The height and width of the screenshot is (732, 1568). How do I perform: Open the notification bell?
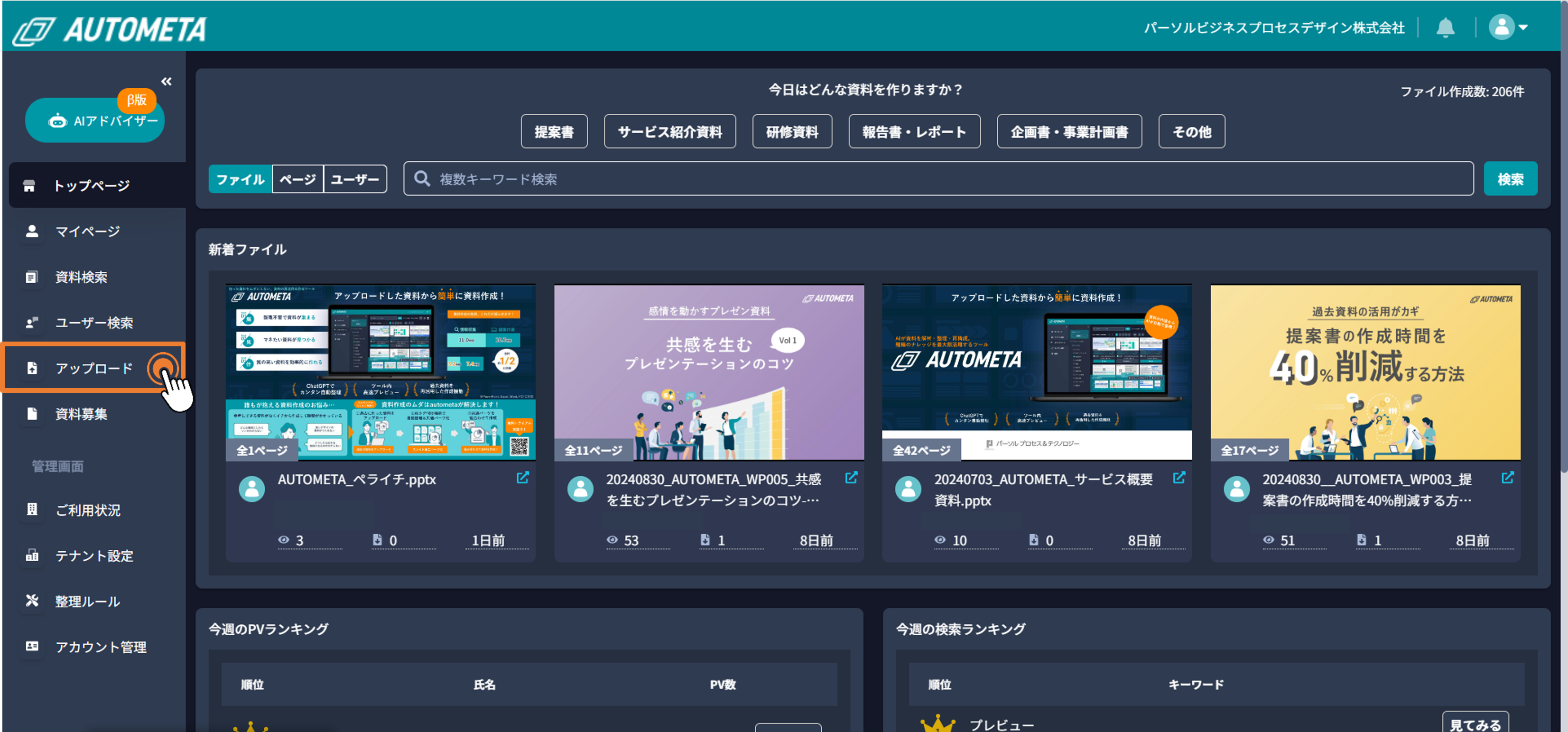pos(1445,28)
